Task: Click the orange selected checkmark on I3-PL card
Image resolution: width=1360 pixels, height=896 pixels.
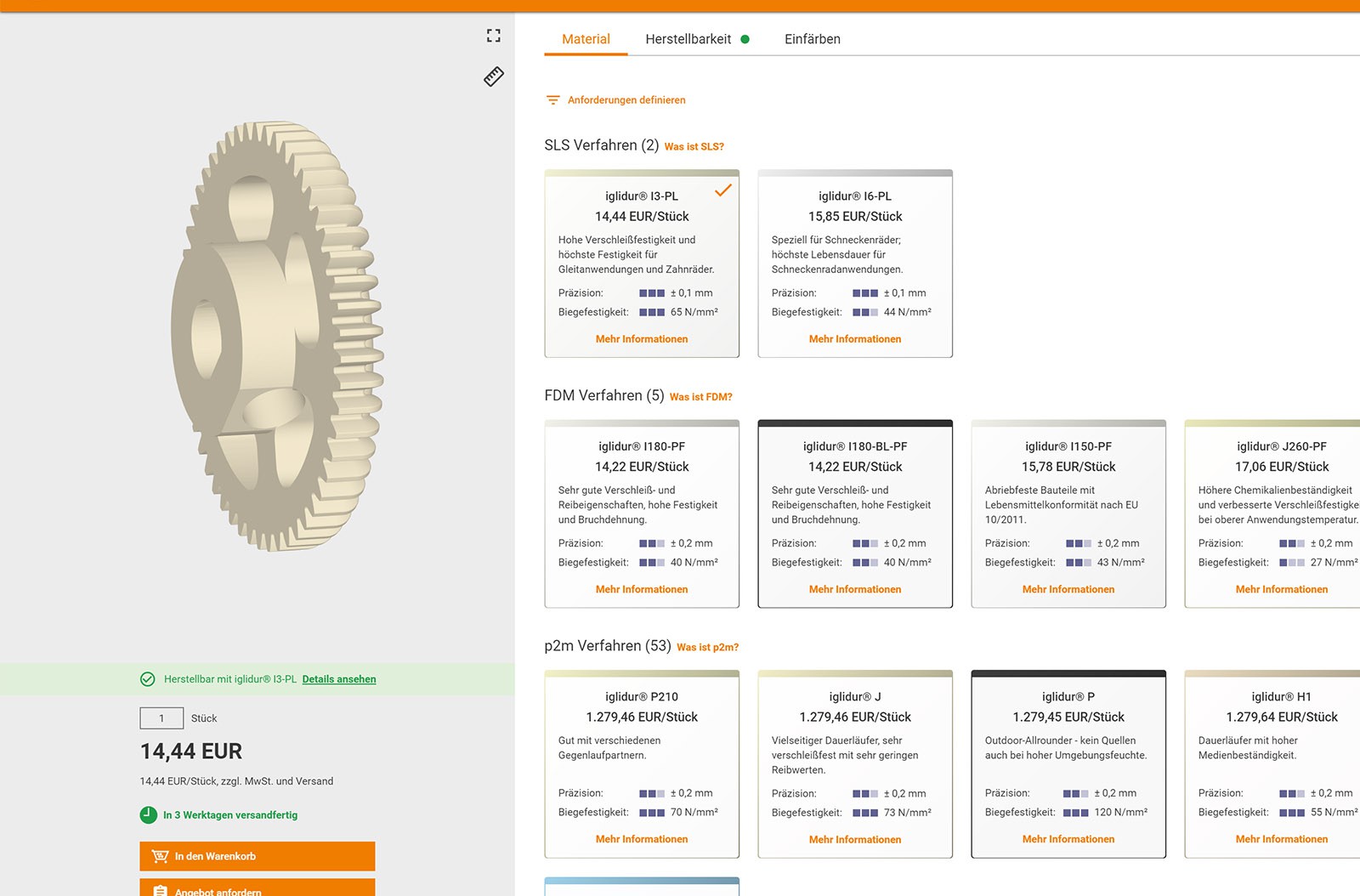Action: click(x=723, y=190)
